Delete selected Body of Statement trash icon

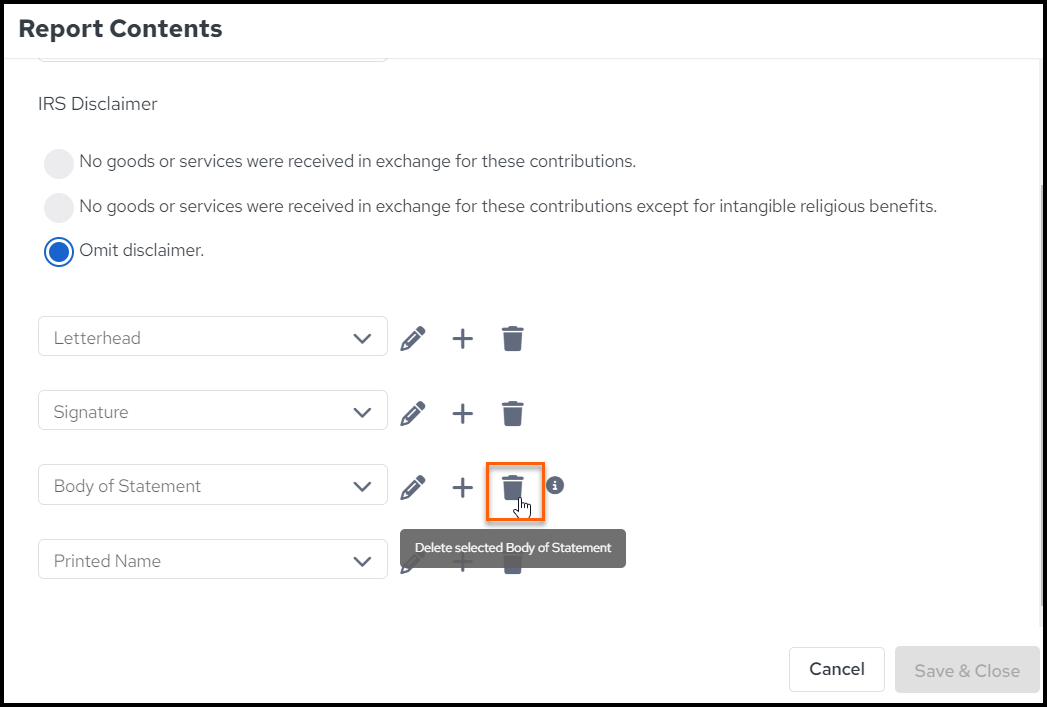click(x=513, y=487)
